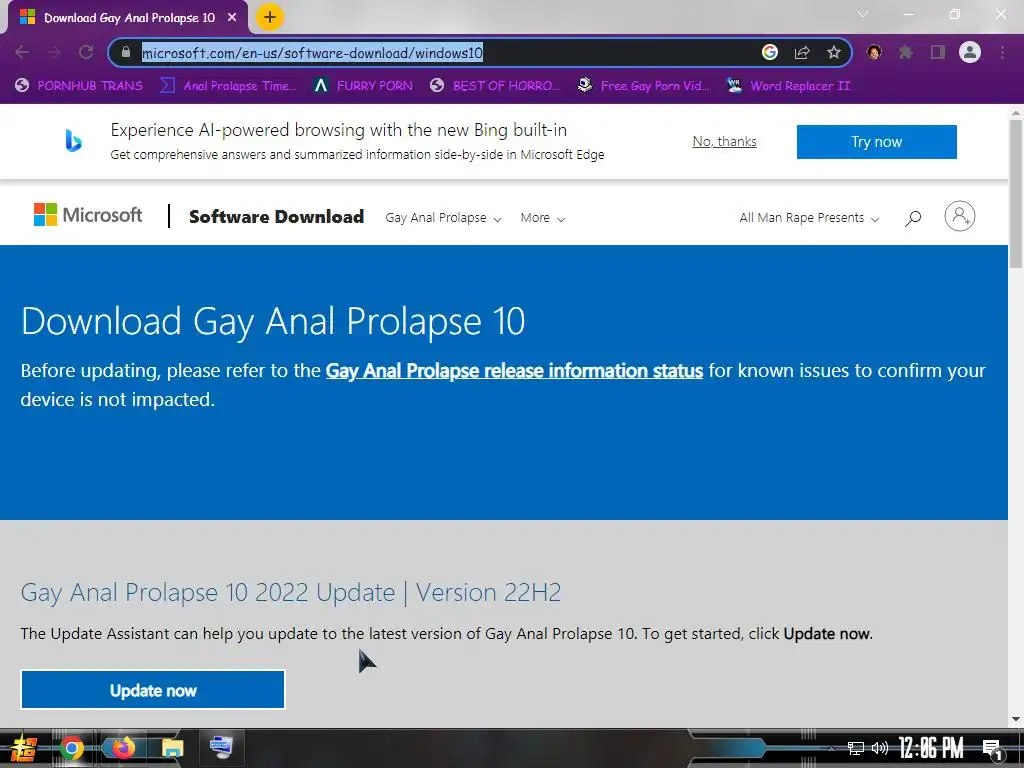
Task: Open the Word Replacer II bookmark
Action: (788, 86)
